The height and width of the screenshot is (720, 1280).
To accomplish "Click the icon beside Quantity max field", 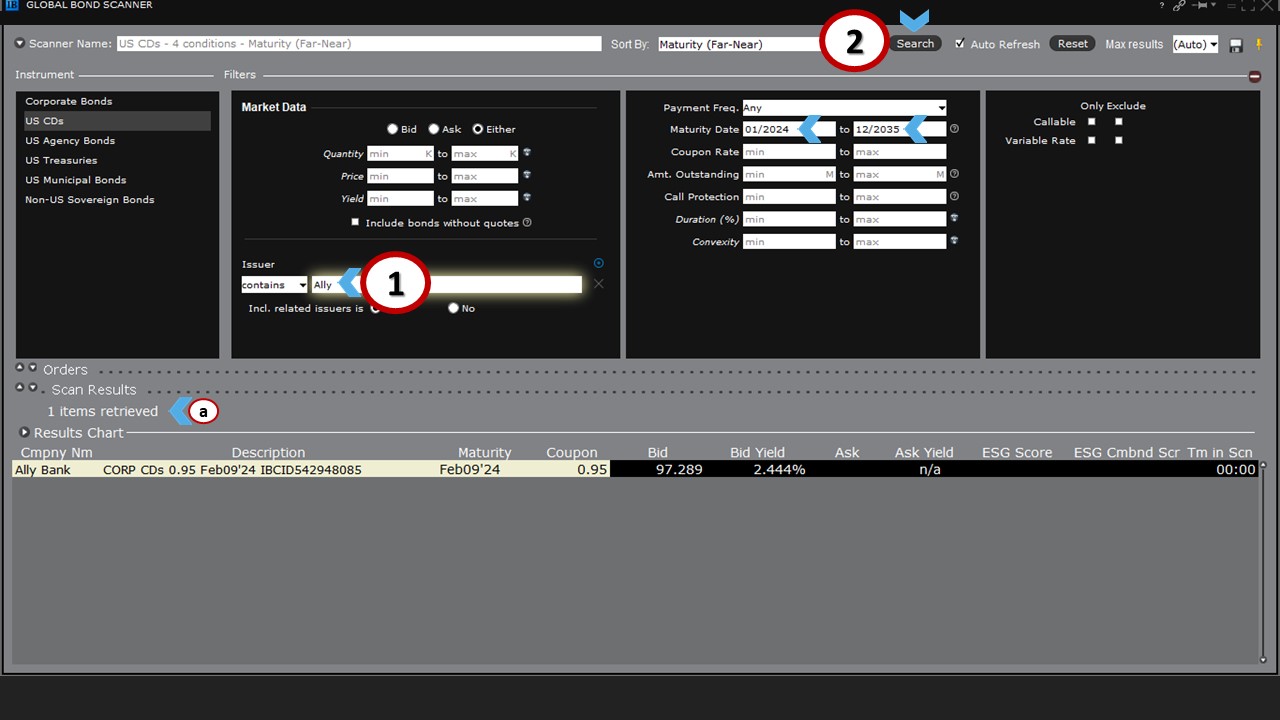I will [526, 153].
